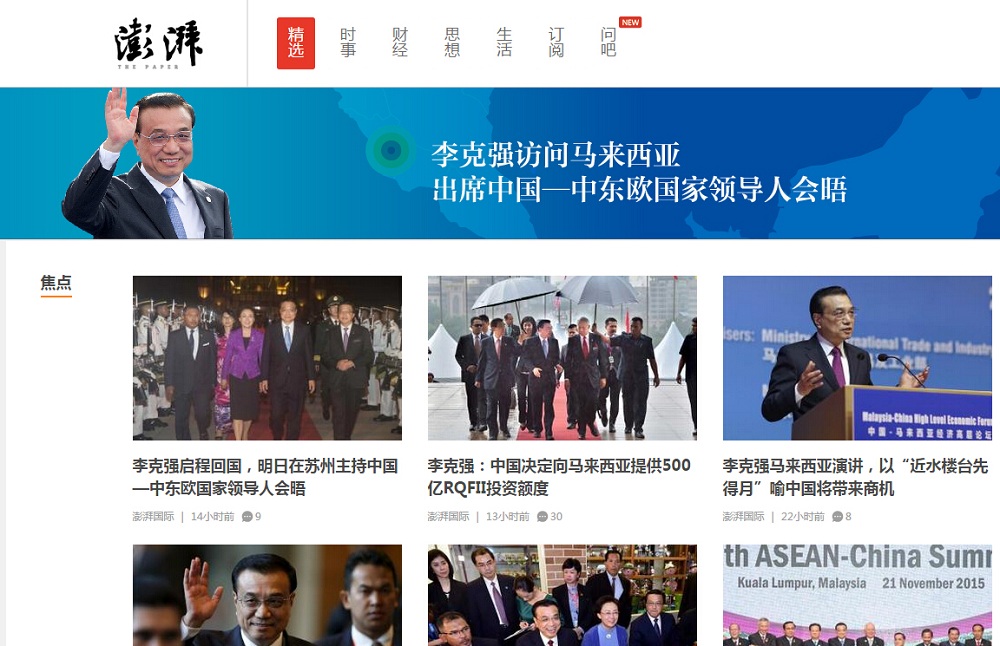Open headline about 500亿RQFII投资额度
Image resolution: width=1000 pixels, height=646 pixels.
pyautogui.click(x=559, y=477)
